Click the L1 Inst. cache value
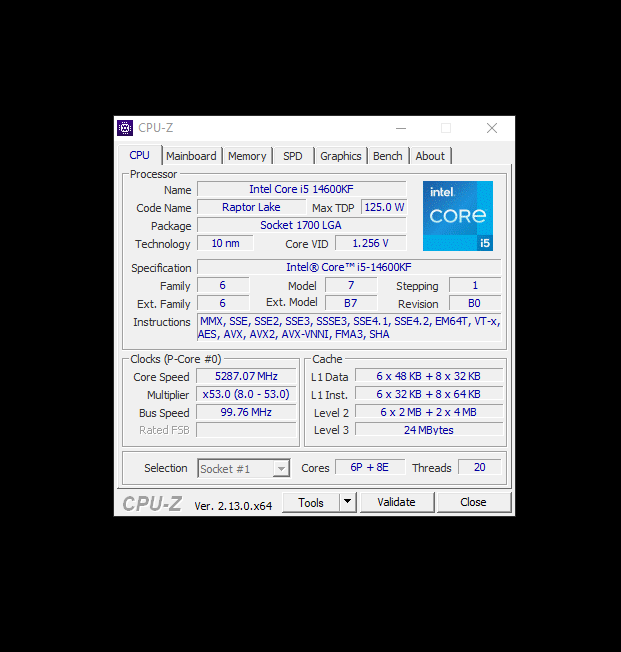The width and height of the screenshot is (621, 652). tap(429, 394)
